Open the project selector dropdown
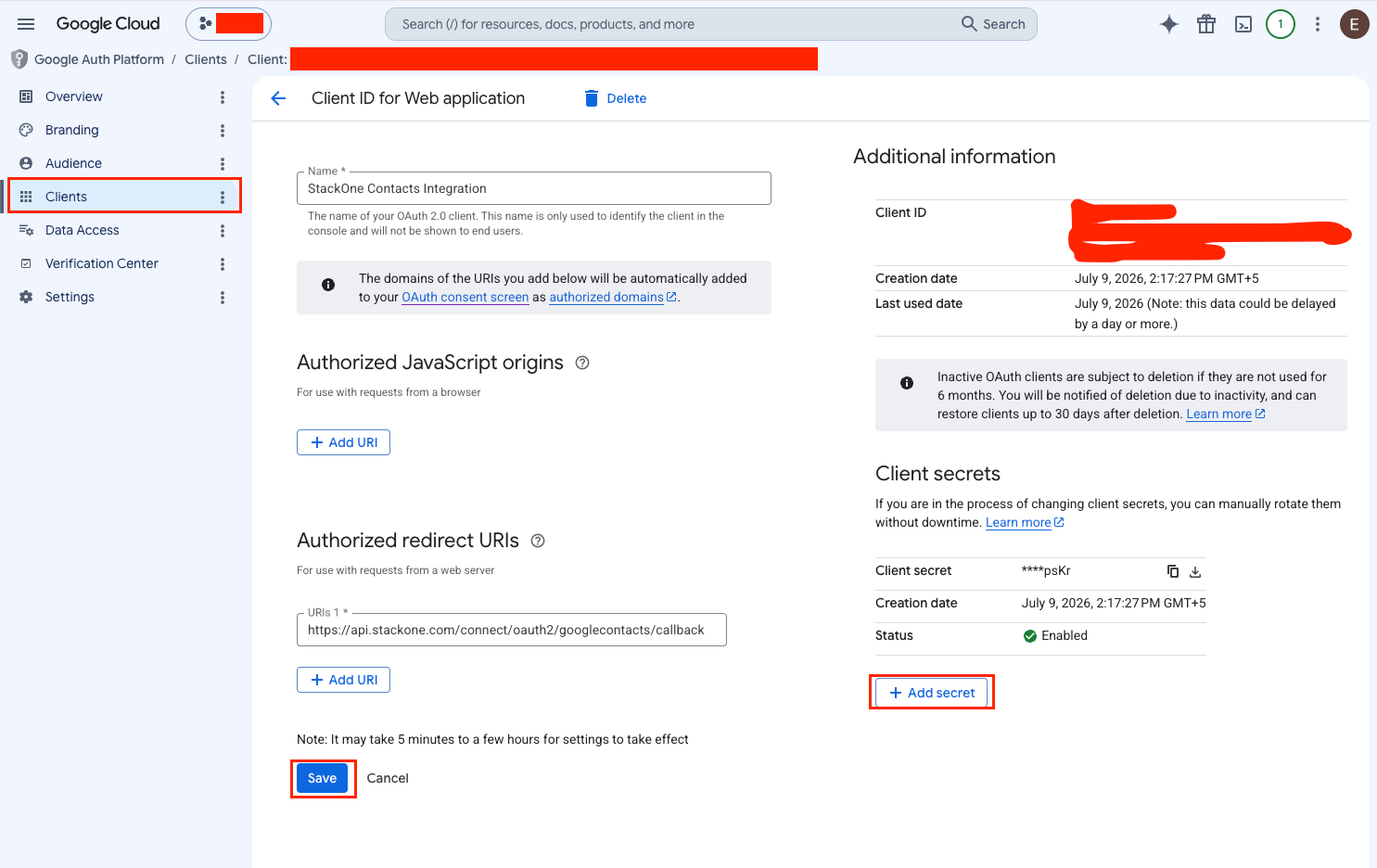This screenshot has height=868, width=1377. [228, 24]
